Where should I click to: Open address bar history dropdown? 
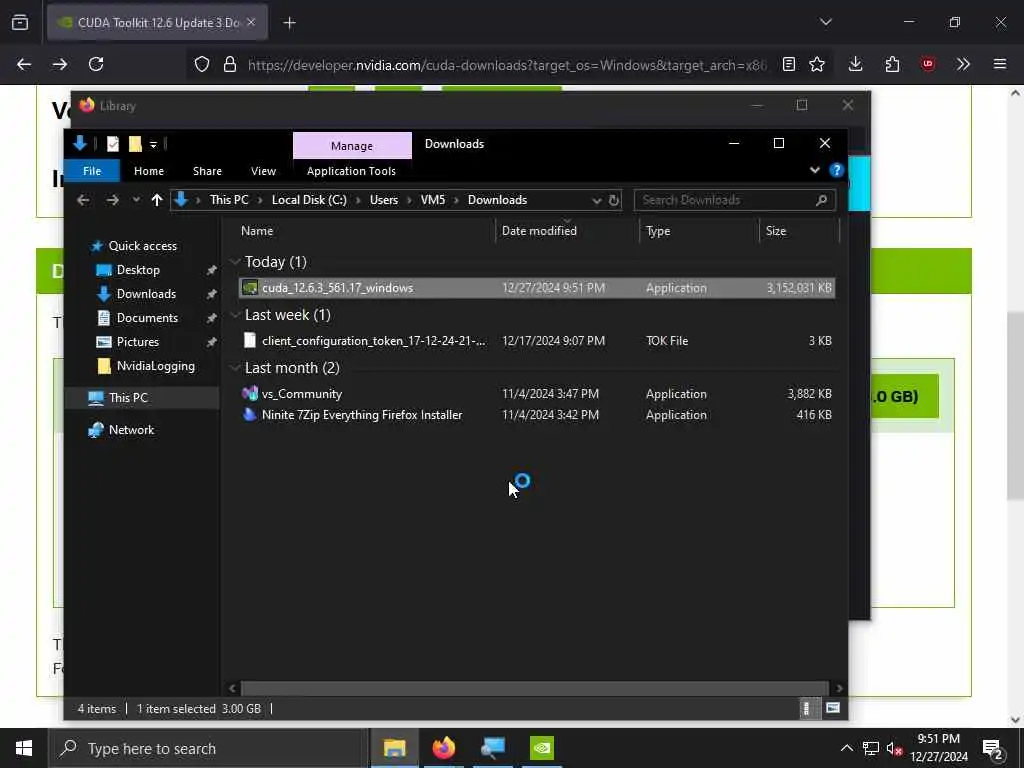point(596,200)
